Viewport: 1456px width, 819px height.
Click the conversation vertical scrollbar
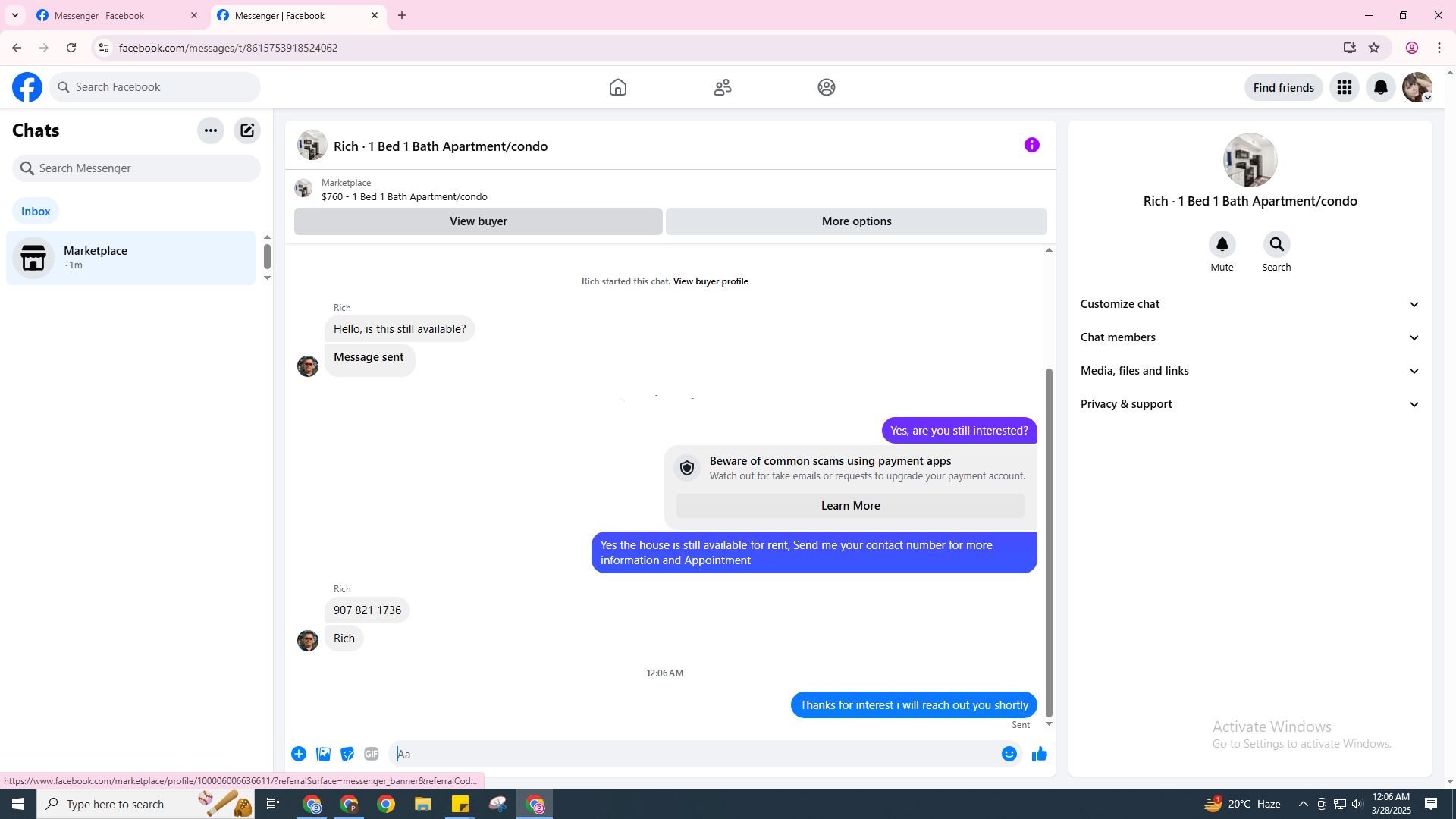[1050, 542]
